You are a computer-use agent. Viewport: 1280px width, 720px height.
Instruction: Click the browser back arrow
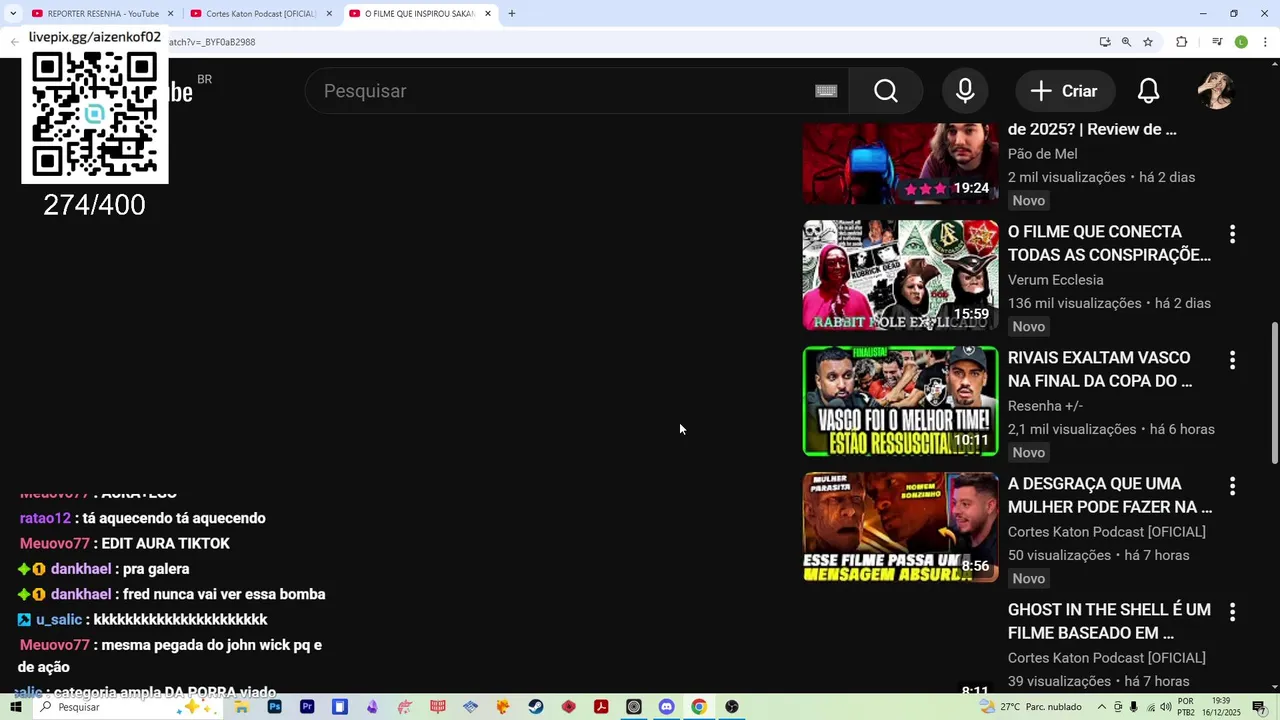(x=14, y=42)
